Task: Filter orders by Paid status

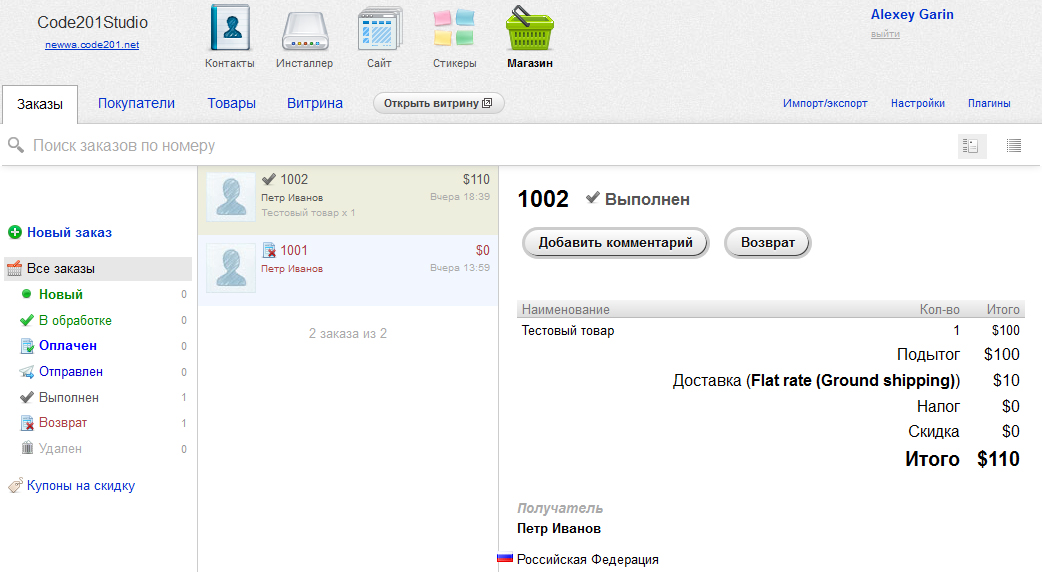Action: pos(68,346)
